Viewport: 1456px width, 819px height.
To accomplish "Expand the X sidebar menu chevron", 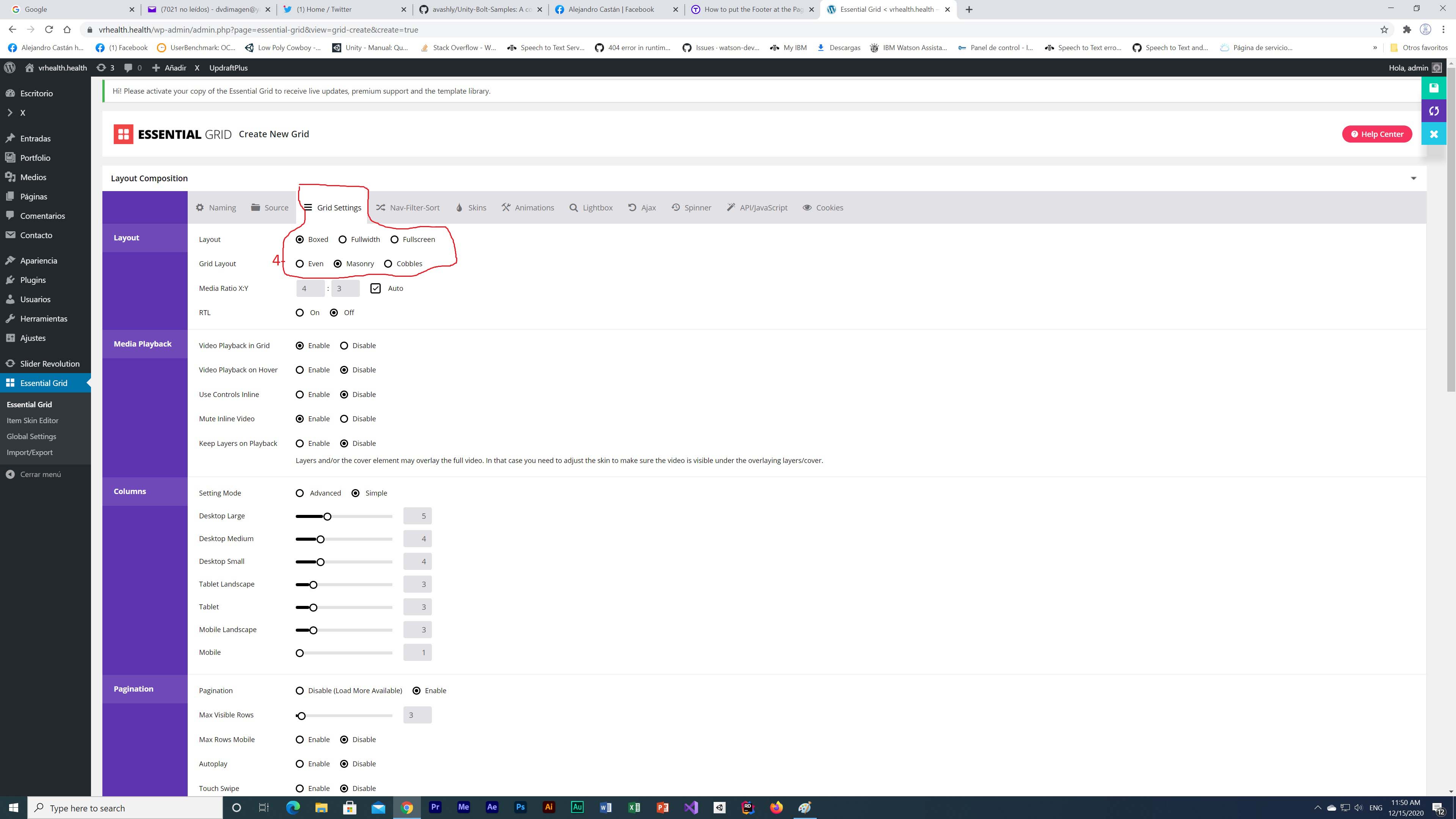I will [x=9, y=113].
